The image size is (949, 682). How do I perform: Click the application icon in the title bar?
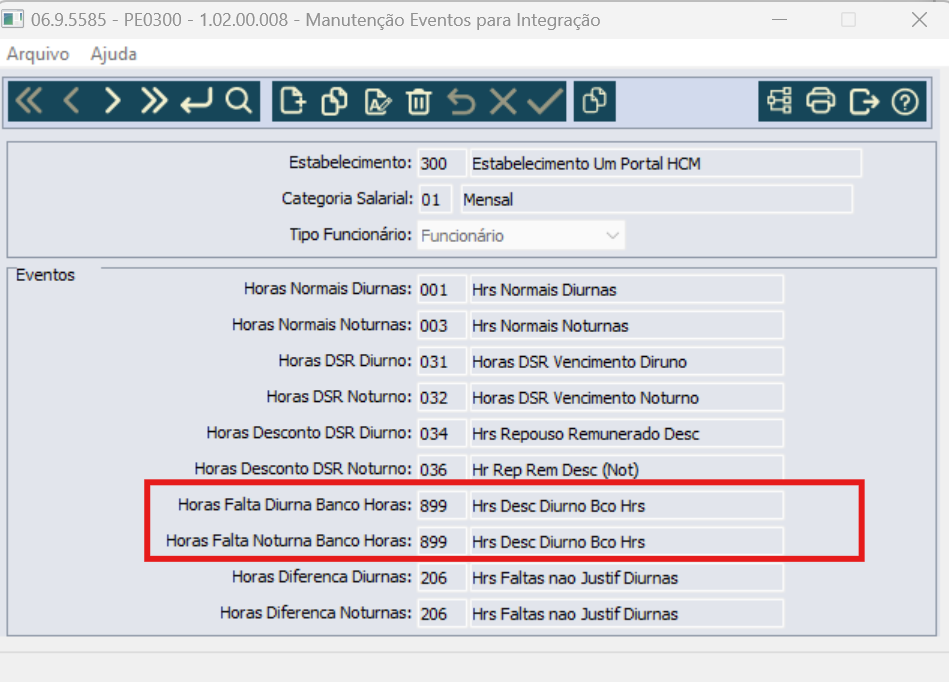tap(12, 19)
